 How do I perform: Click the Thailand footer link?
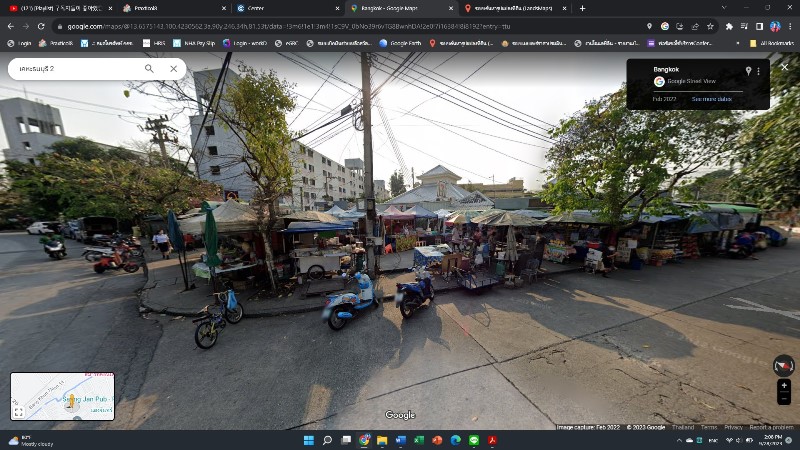pyautogui.click(x=683, y=427)
